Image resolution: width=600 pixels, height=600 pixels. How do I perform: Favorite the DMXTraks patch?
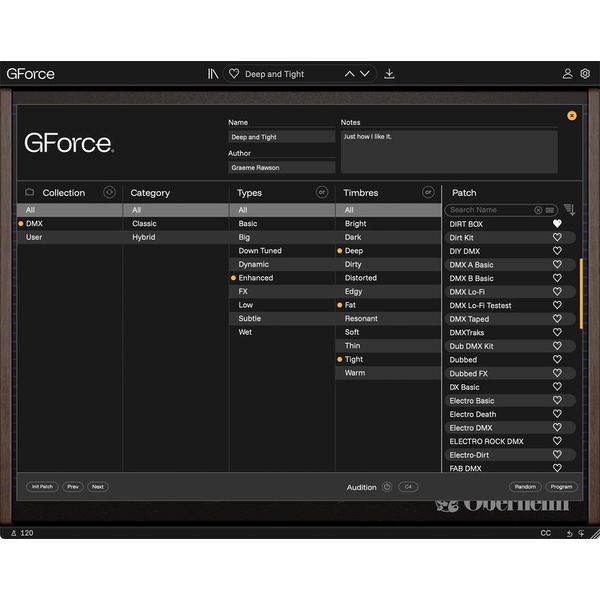click(557, 332)
